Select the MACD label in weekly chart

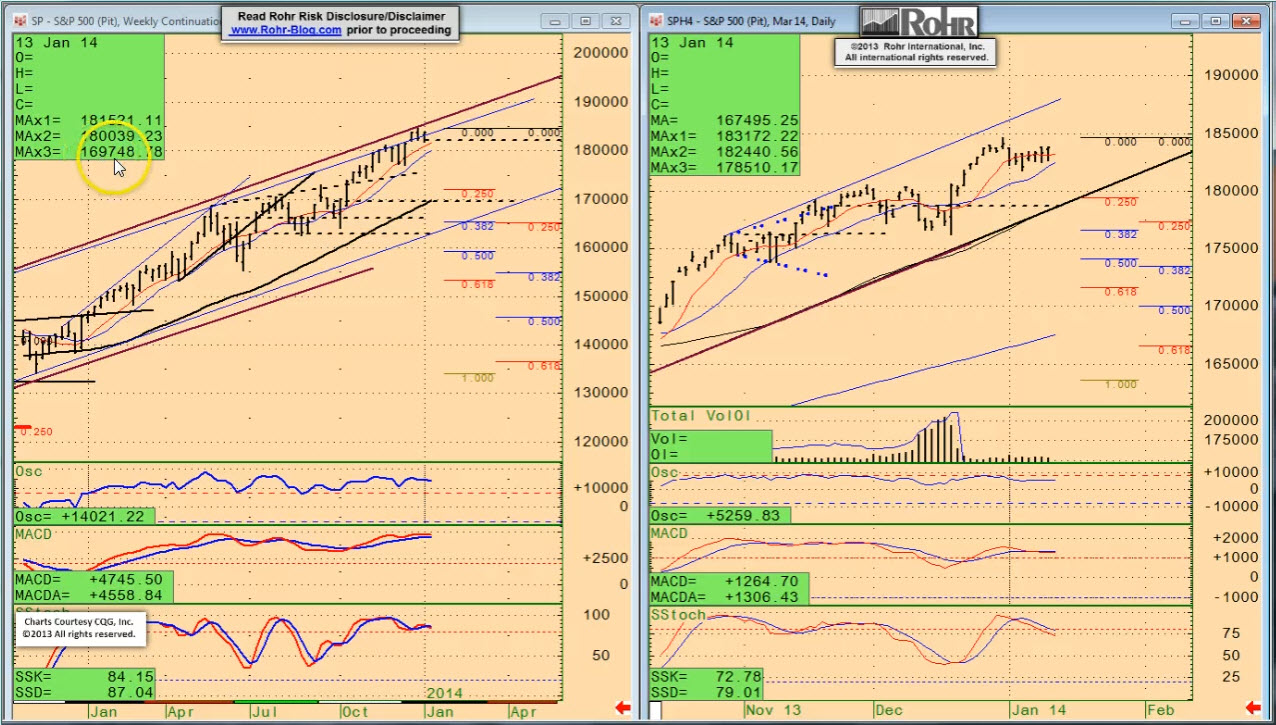click(34, 534)
